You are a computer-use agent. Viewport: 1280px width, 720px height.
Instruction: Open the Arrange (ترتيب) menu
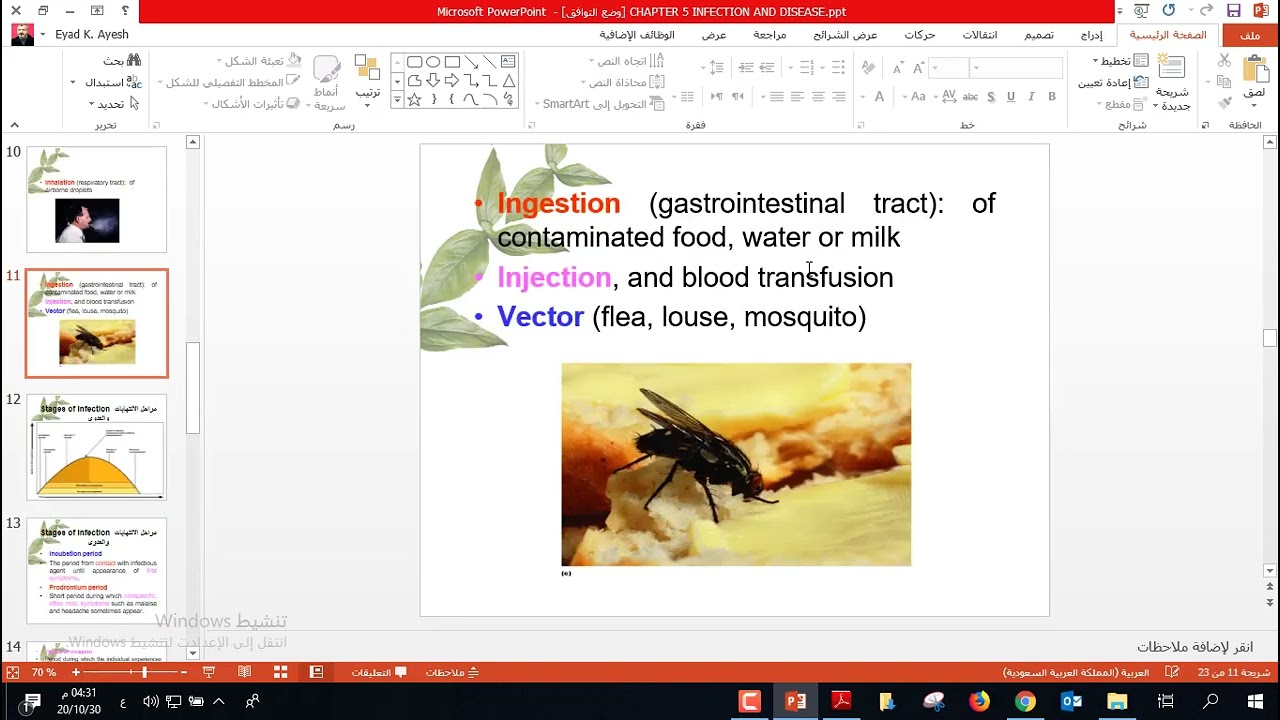tap(367, 80)
